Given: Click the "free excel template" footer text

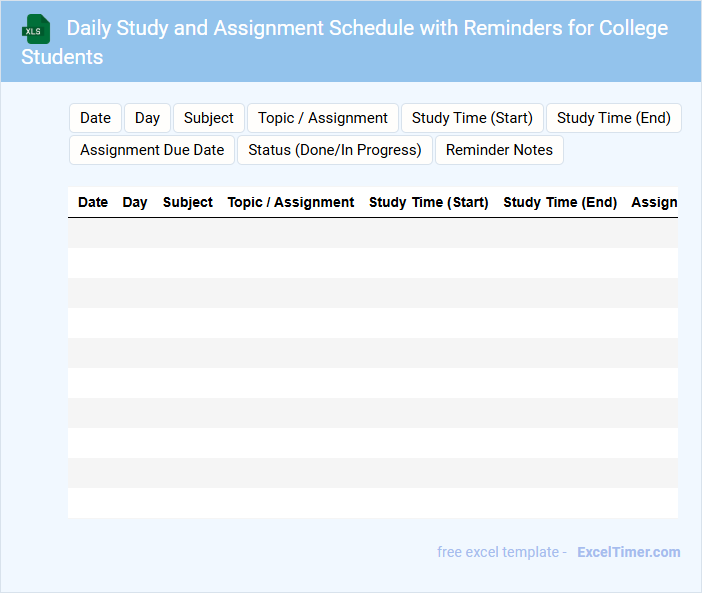Looking at the screenshot, I should click(501, 552).
